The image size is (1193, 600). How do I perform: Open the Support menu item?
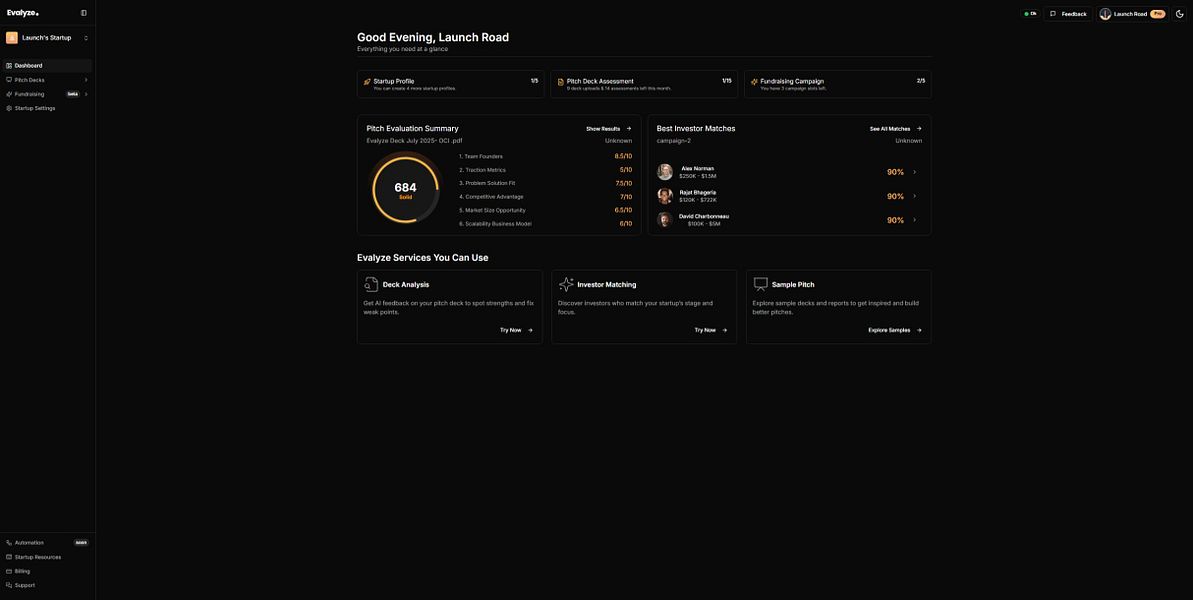click(x=47, y=586)
